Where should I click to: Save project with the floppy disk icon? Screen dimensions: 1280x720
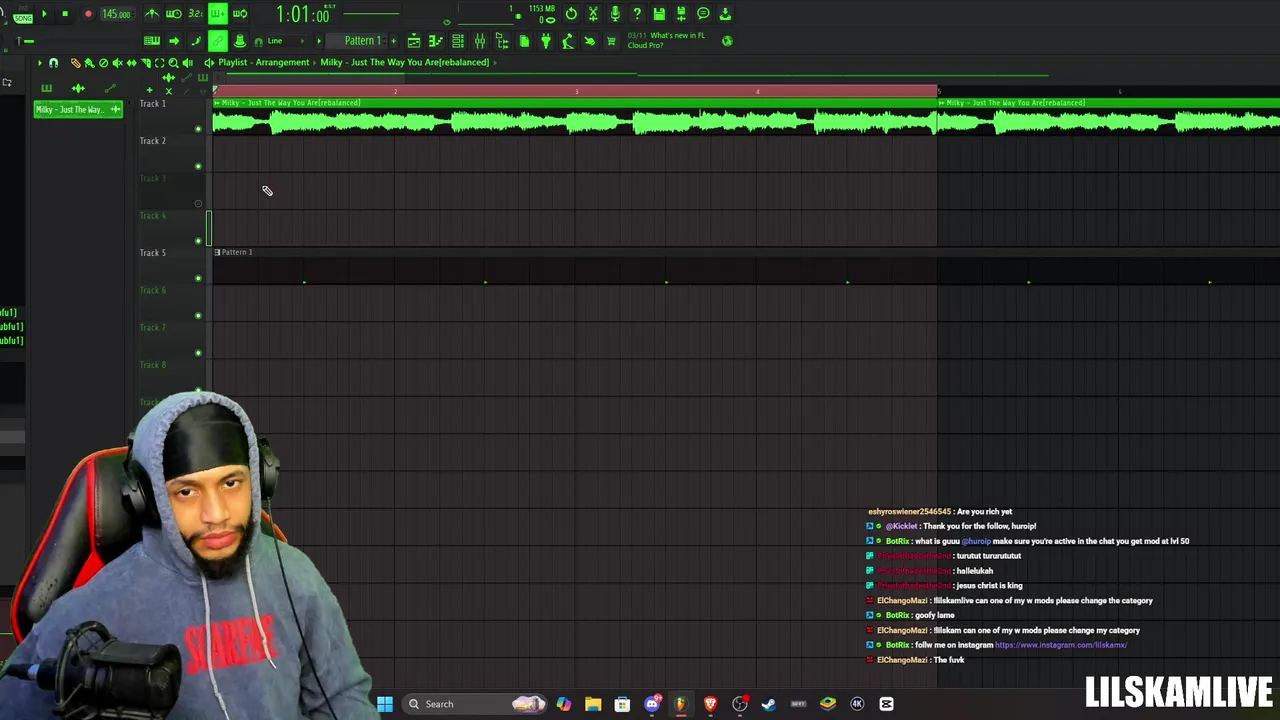point(659,14)
